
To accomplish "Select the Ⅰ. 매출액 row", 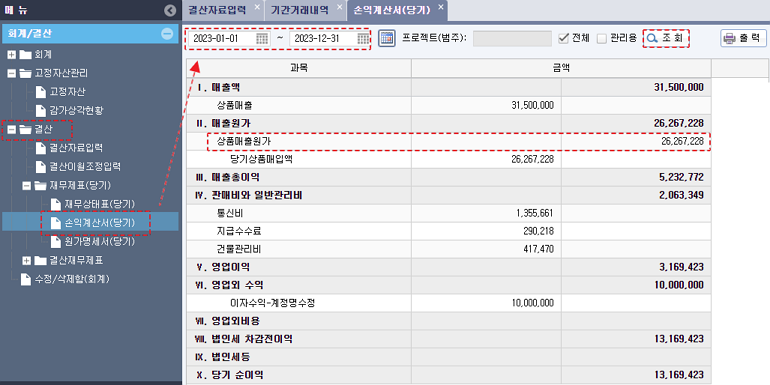I will click(449, 87).
